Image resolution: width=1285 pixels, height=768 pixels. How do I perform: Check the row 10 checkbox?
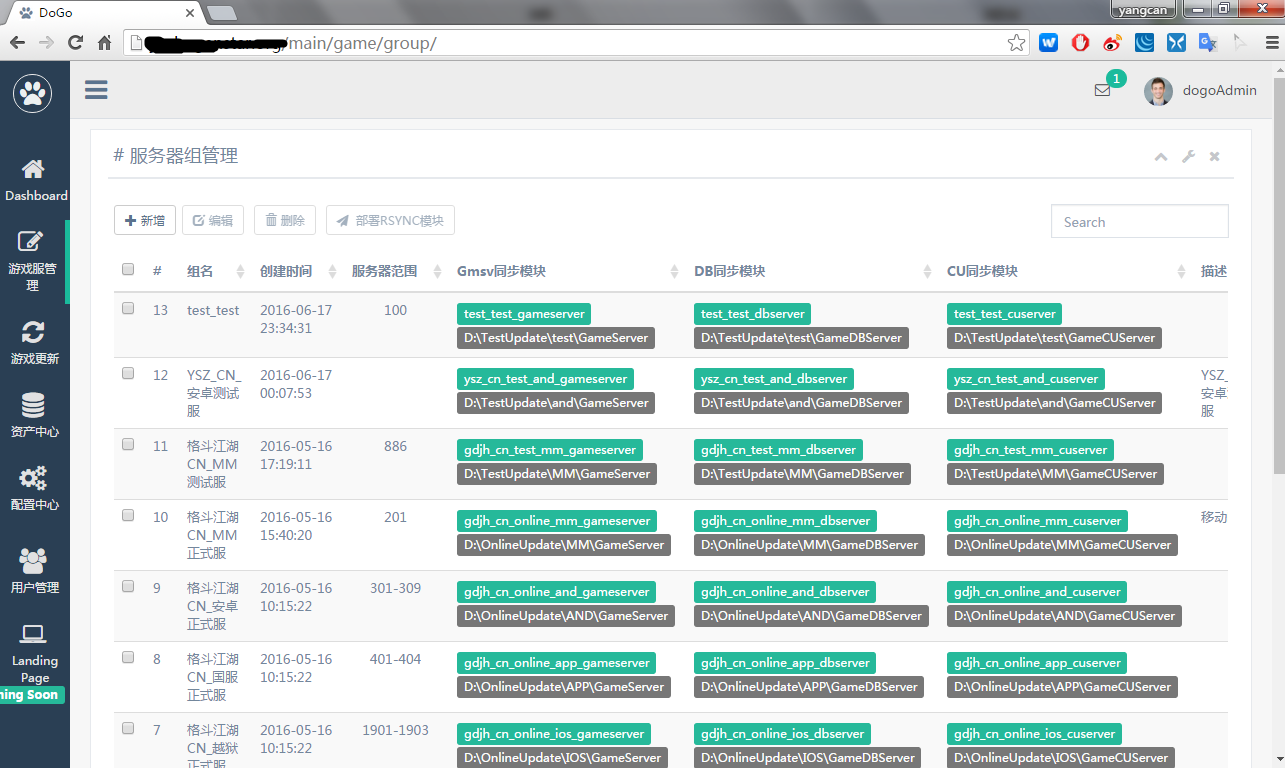pos(128,515)
